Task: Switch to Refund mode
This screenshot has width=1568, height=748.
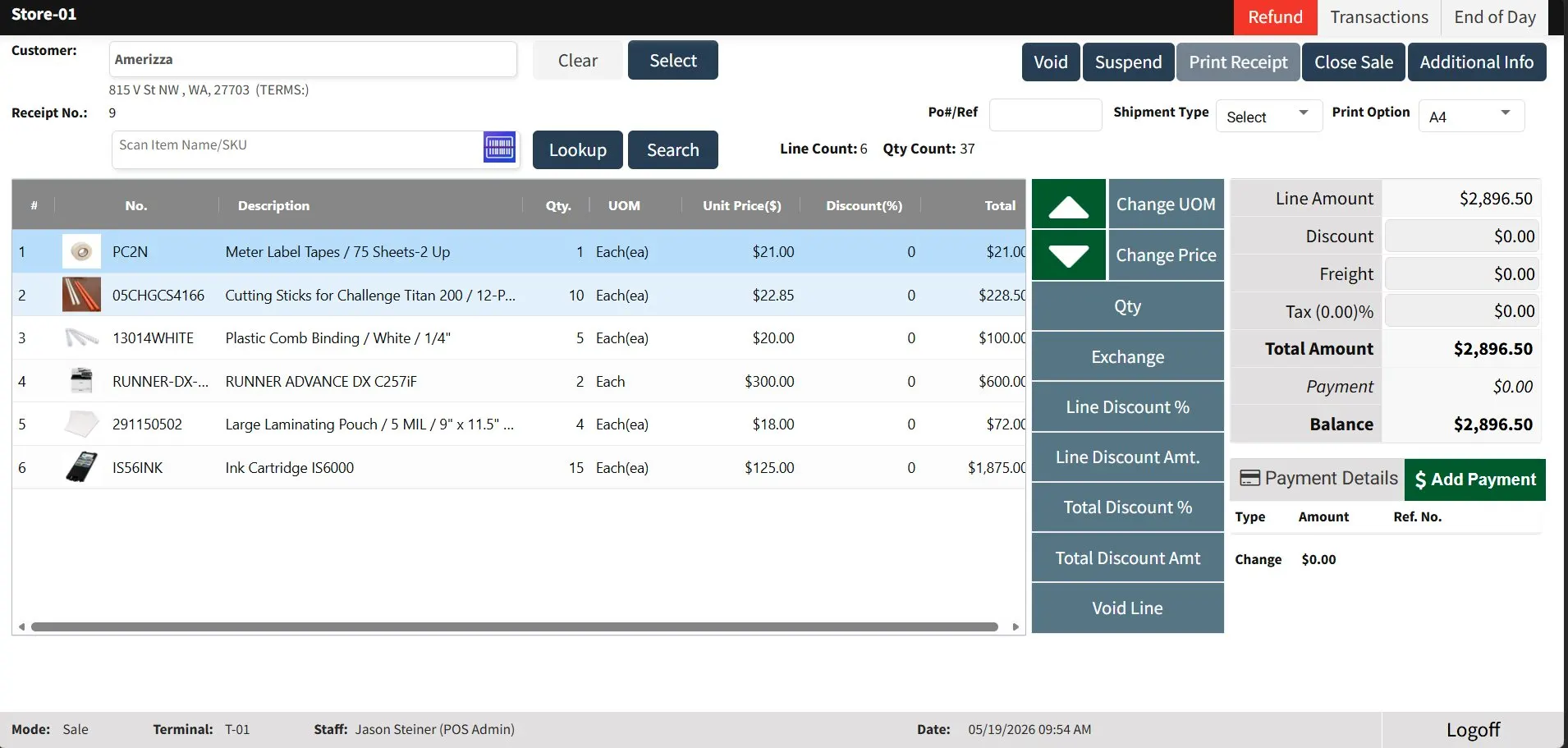Action: click(x=1275, y=17)
